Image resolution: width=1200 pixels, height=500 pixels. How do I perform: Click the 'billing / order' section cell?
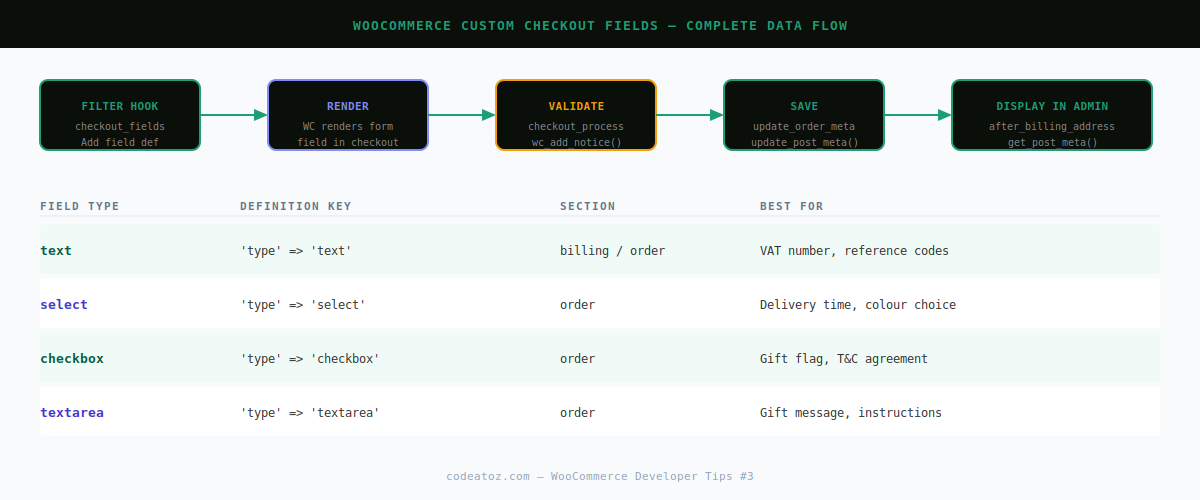(x=612, y=250)
